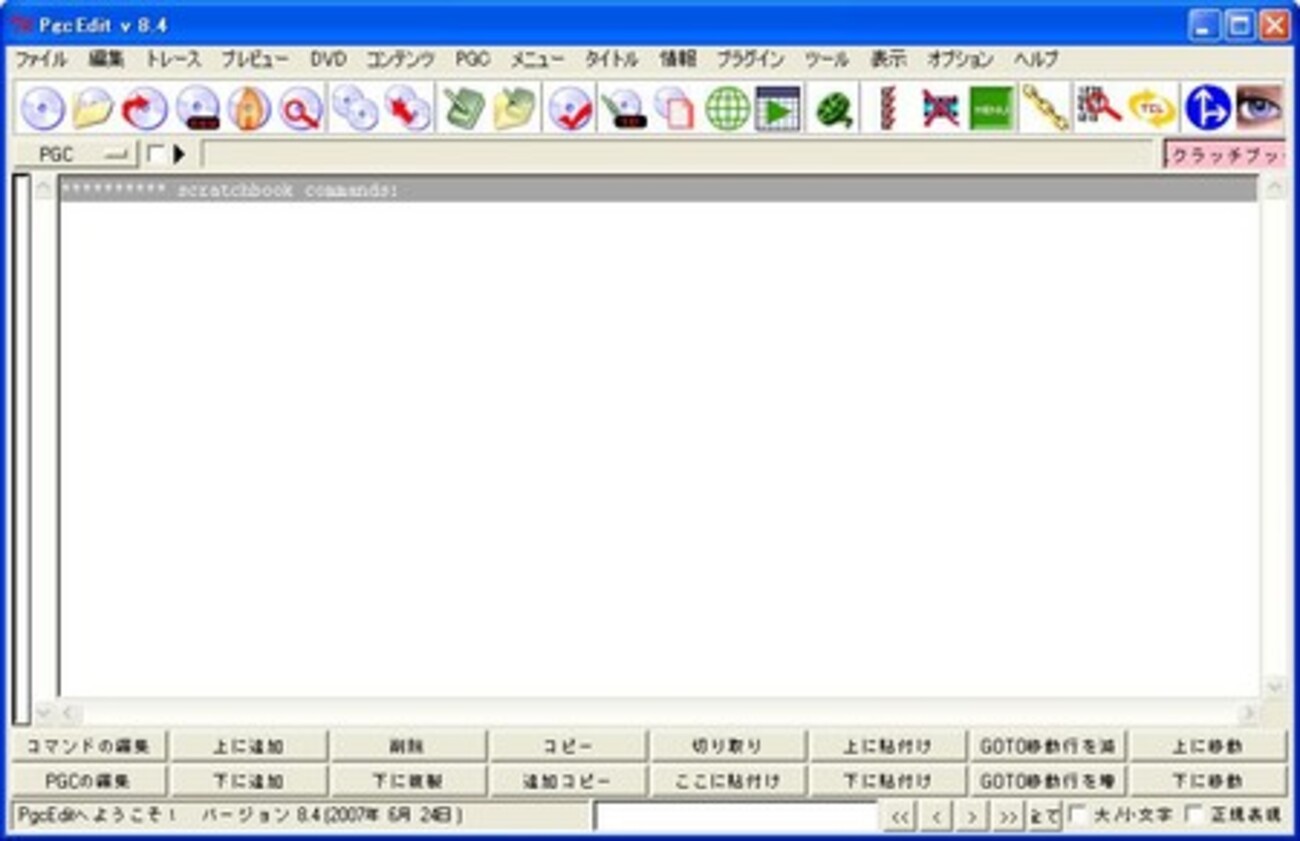The width and height of the screenshot is (1300, 841).
Task: Click the crossed-out film frame icon
Action: [x=940, y=108]
